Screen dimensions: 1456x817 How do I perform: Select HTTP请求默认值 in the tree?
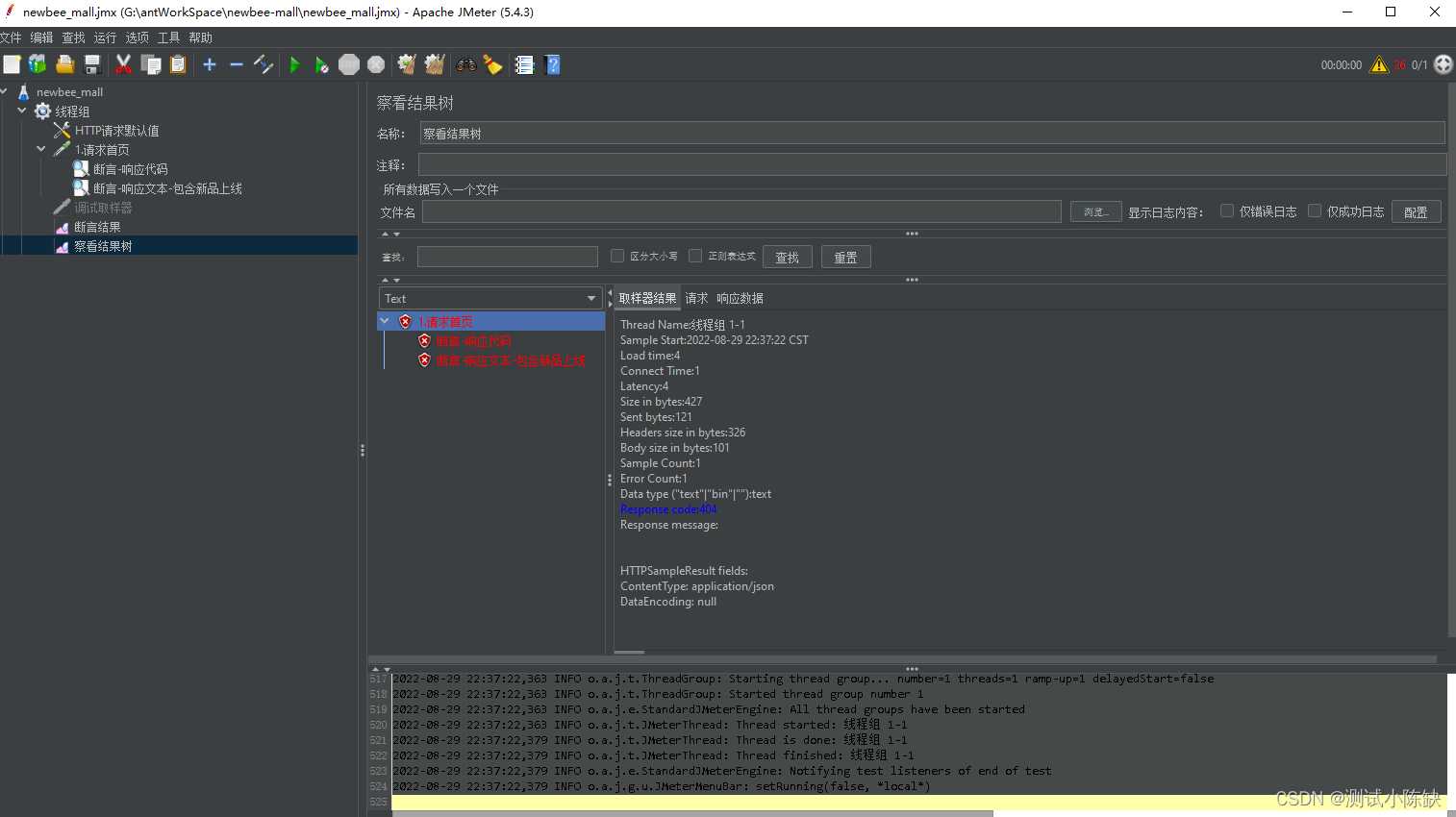click(x=117, y=131)
